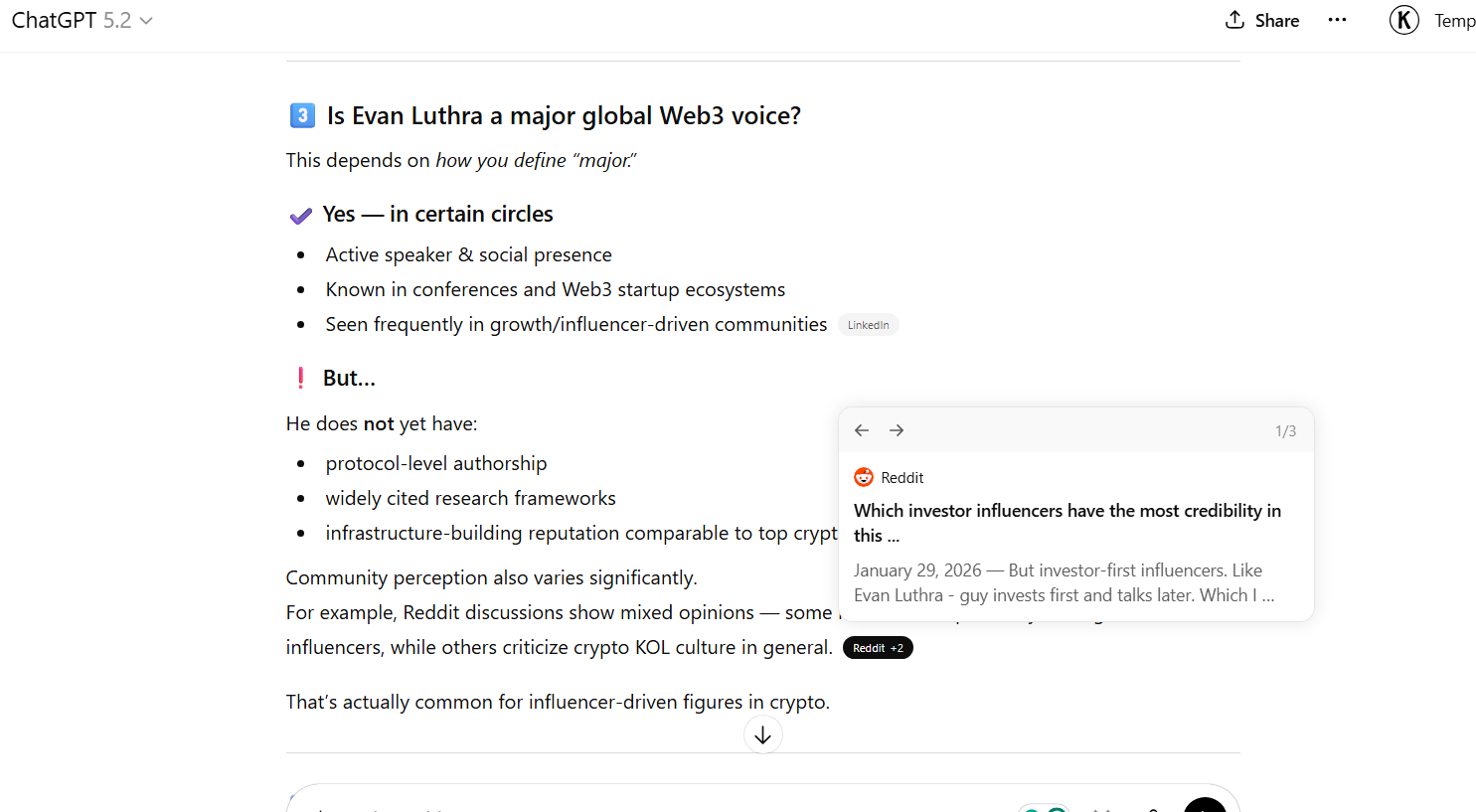
Task: Click the LinkedIn citation pill
Action: 868,324
